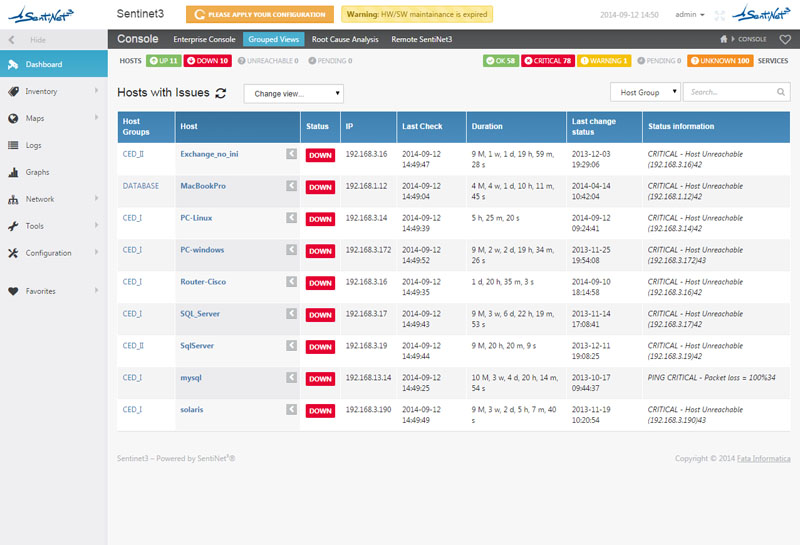Switch to Enterprise Console tab
The image size is (800, 545).
204,39
